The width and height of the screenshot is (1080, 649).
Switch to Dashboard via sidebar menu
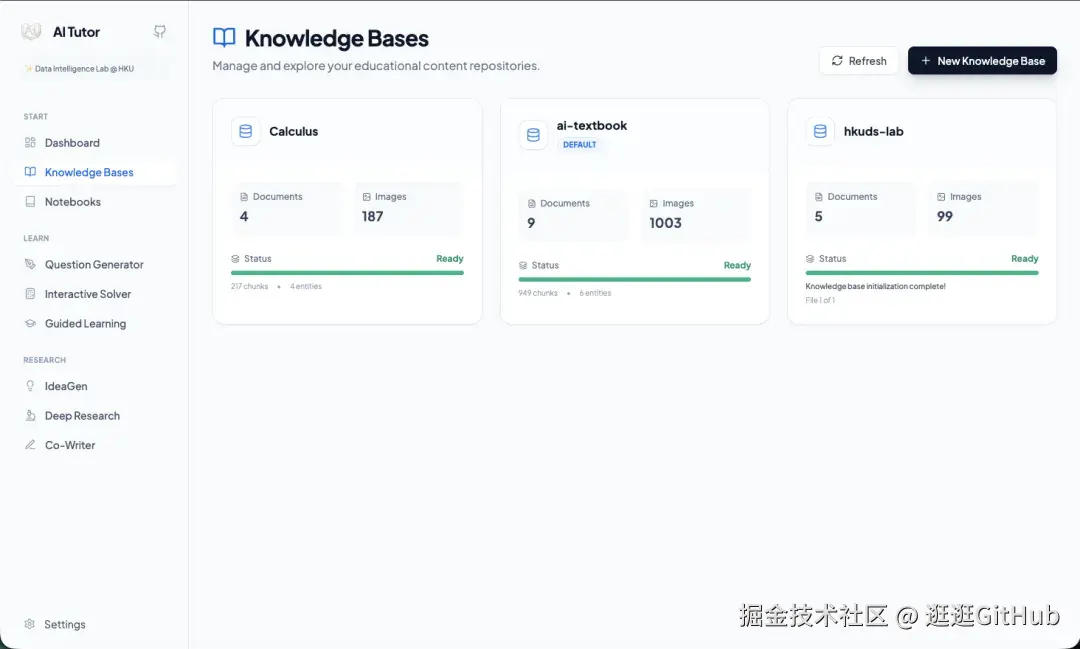pos(72,142)
